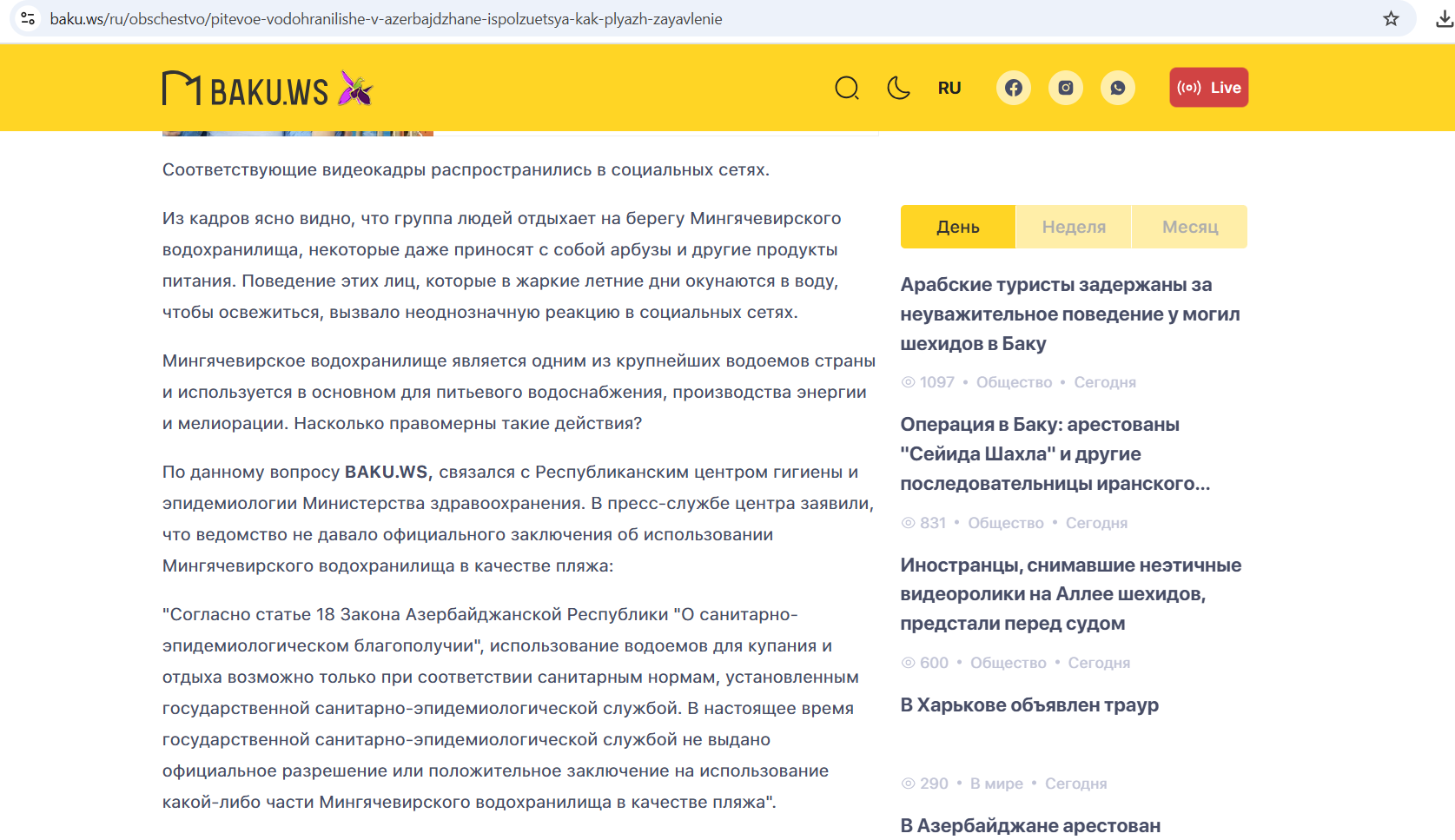This screenshot has width=1455, height=840.
Task: Toggle dark mode moon icon
Action: (x=898, y=88)
